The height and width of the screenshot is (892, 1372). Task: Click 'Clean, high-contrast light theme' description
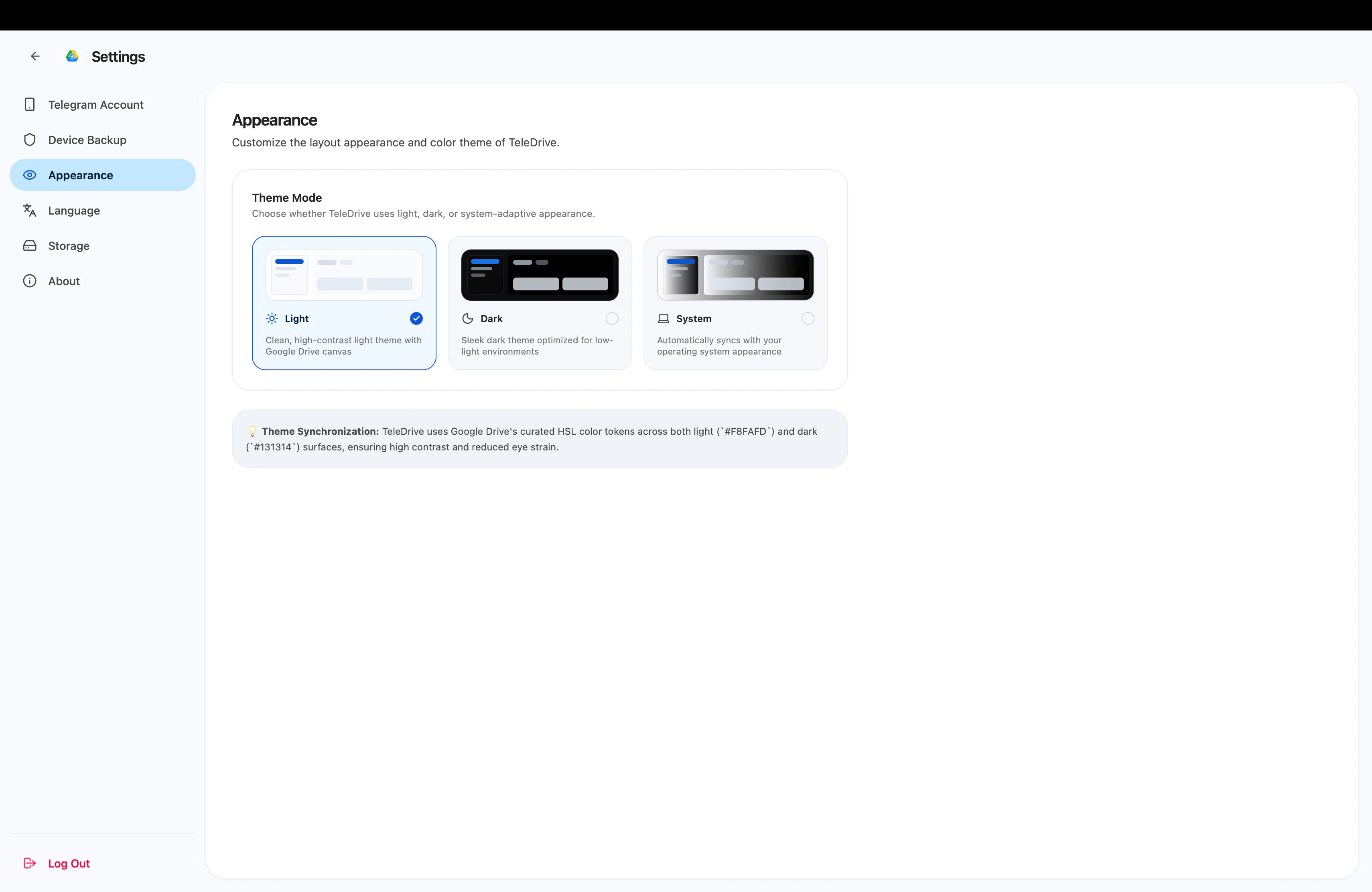tap(343, 346)
